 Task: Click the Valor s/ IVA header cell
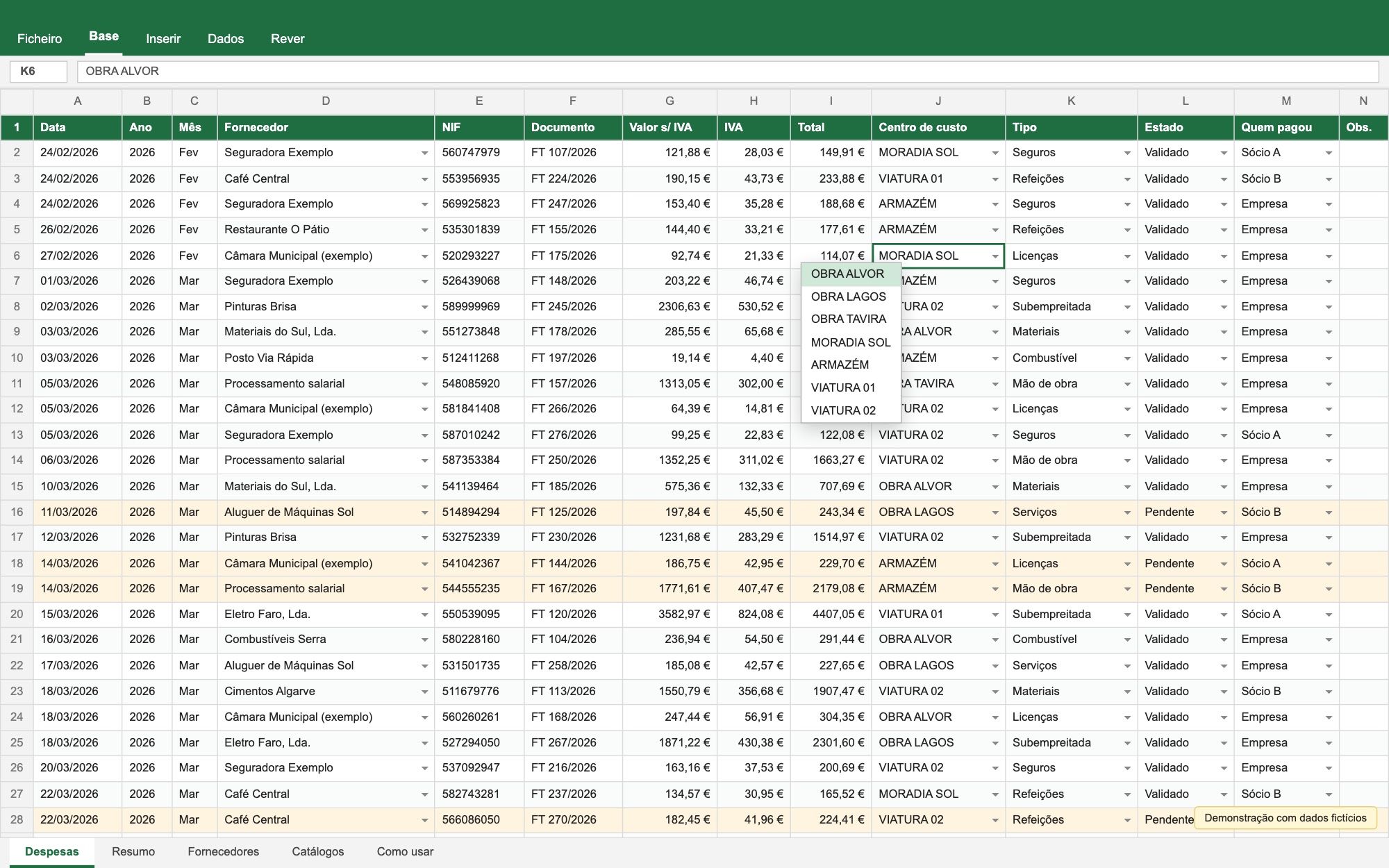coord(669,128)
